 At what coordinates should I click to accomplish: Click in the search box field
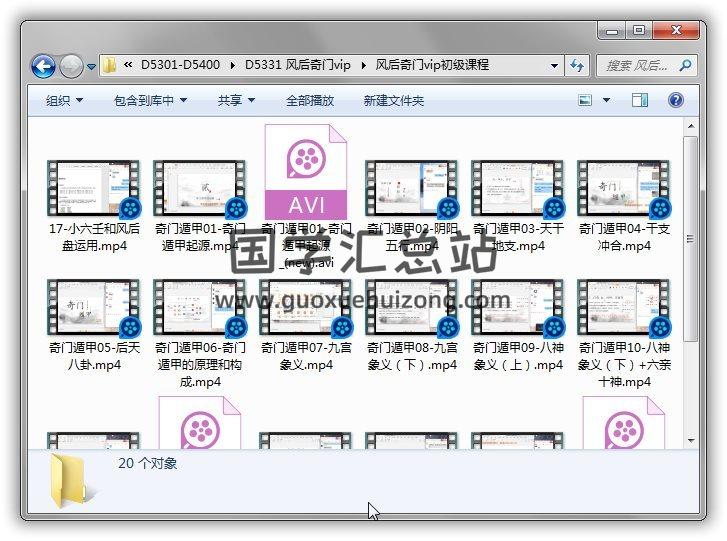[636, 66]
